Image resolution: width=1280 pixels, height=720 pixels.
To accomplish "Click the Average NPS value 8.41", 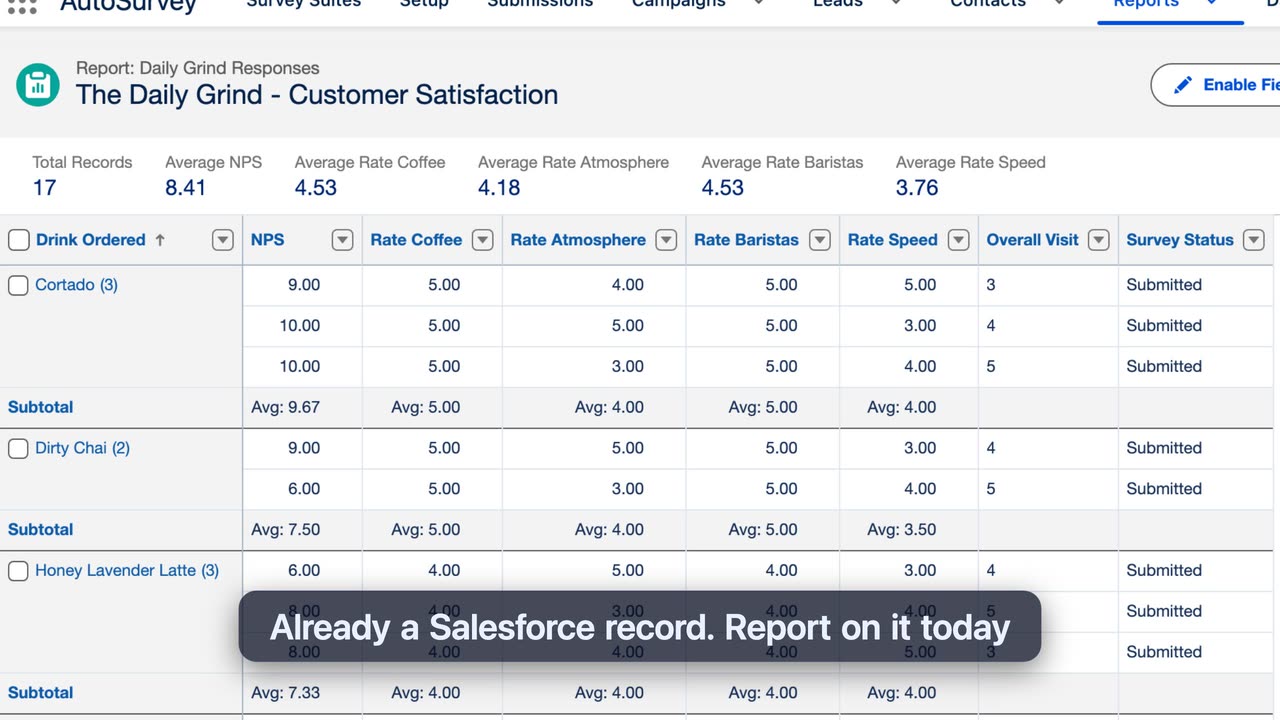I will click(186, 188).
